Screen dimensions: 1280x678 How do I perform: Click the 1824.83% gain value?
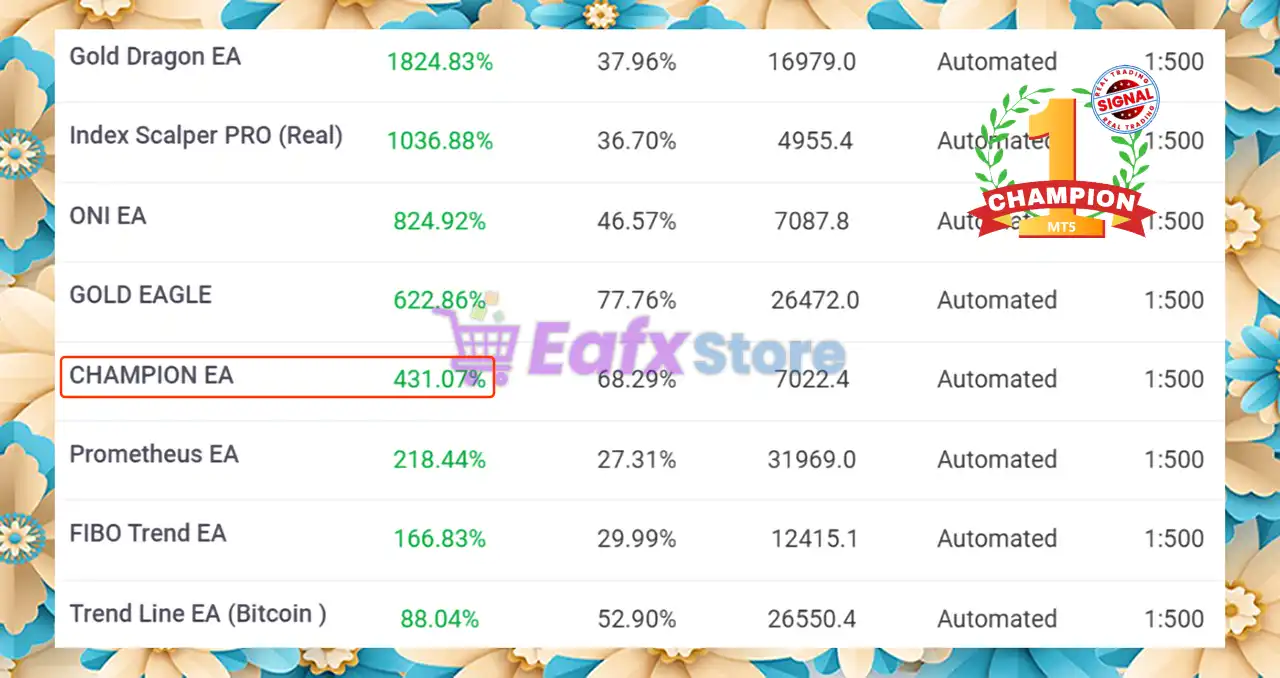click(440, 62)
